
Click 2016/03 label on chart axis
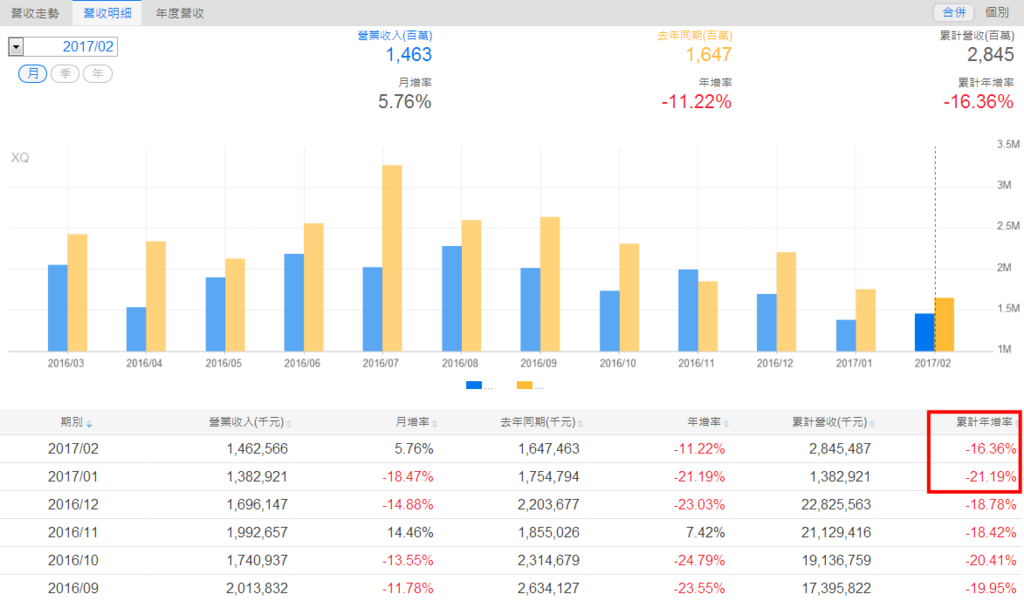pos(65,363)
